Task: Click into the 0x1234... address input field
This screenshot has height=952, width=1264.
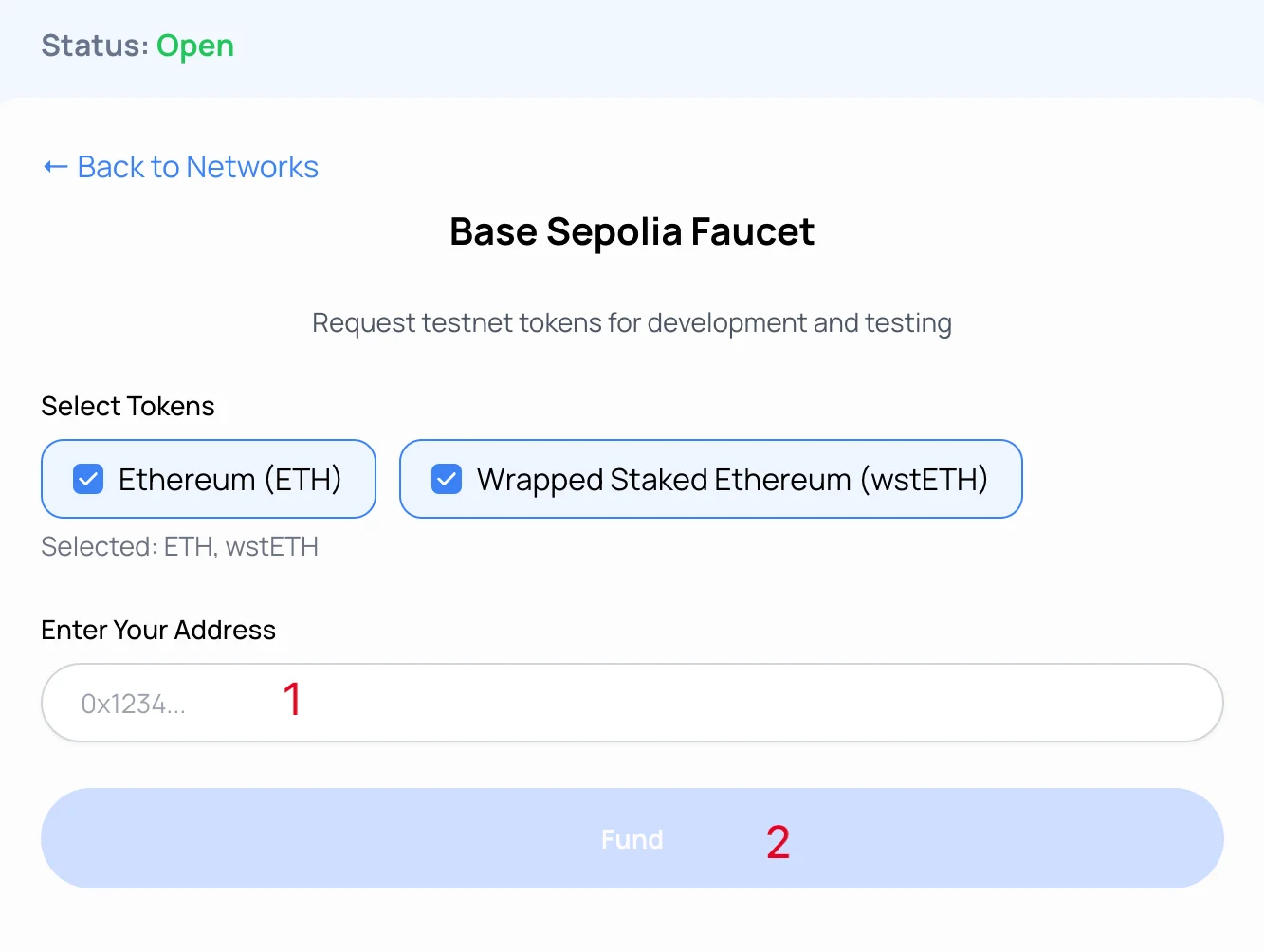Action: coord(632,703)
